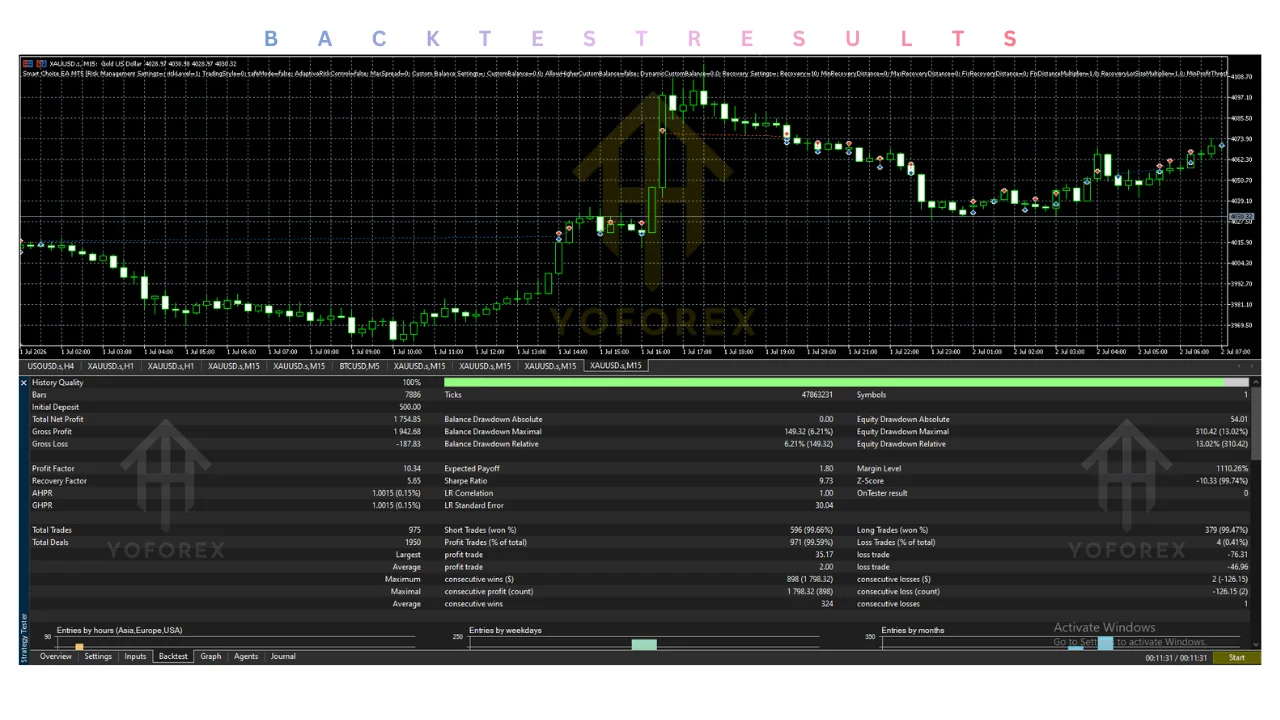Select the "Balance Drawdown Maximal" label

(x=494, y=432)
